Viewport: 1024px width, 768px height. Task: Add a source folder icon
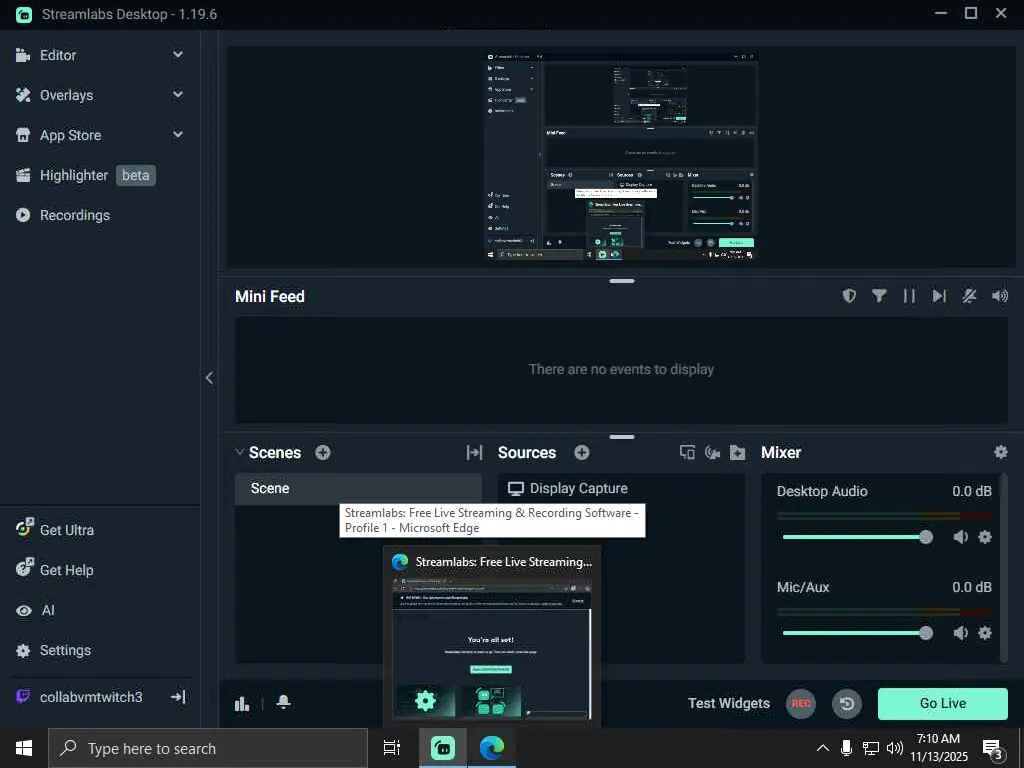click(737, 453)
